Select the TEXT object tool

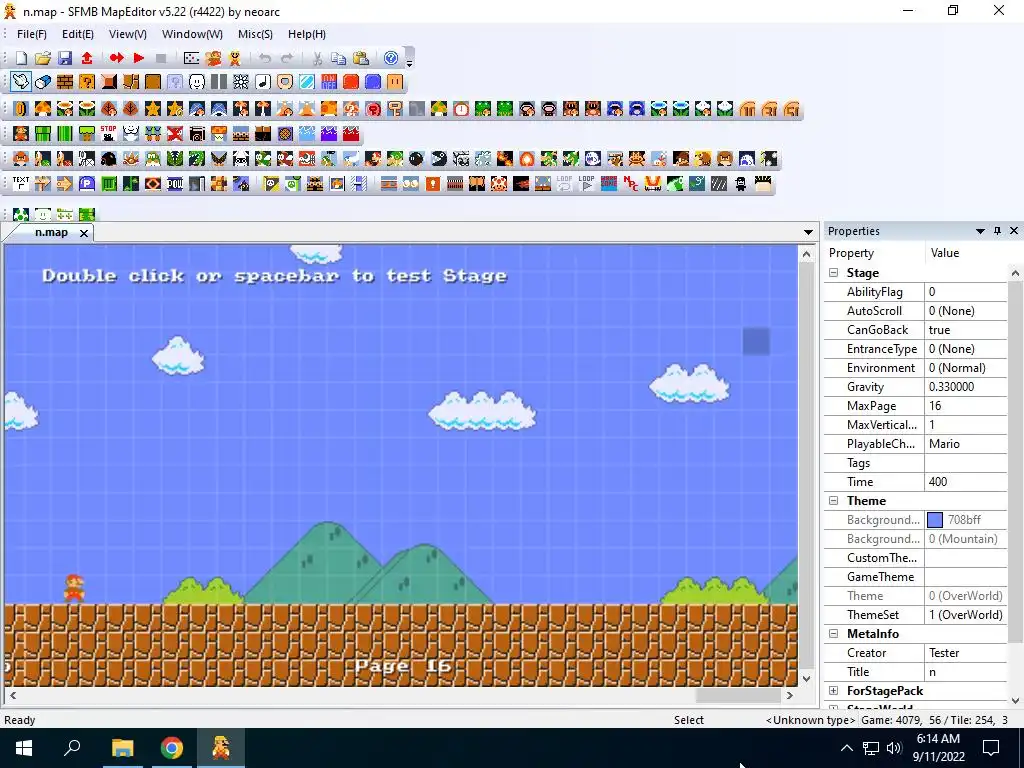21,184
